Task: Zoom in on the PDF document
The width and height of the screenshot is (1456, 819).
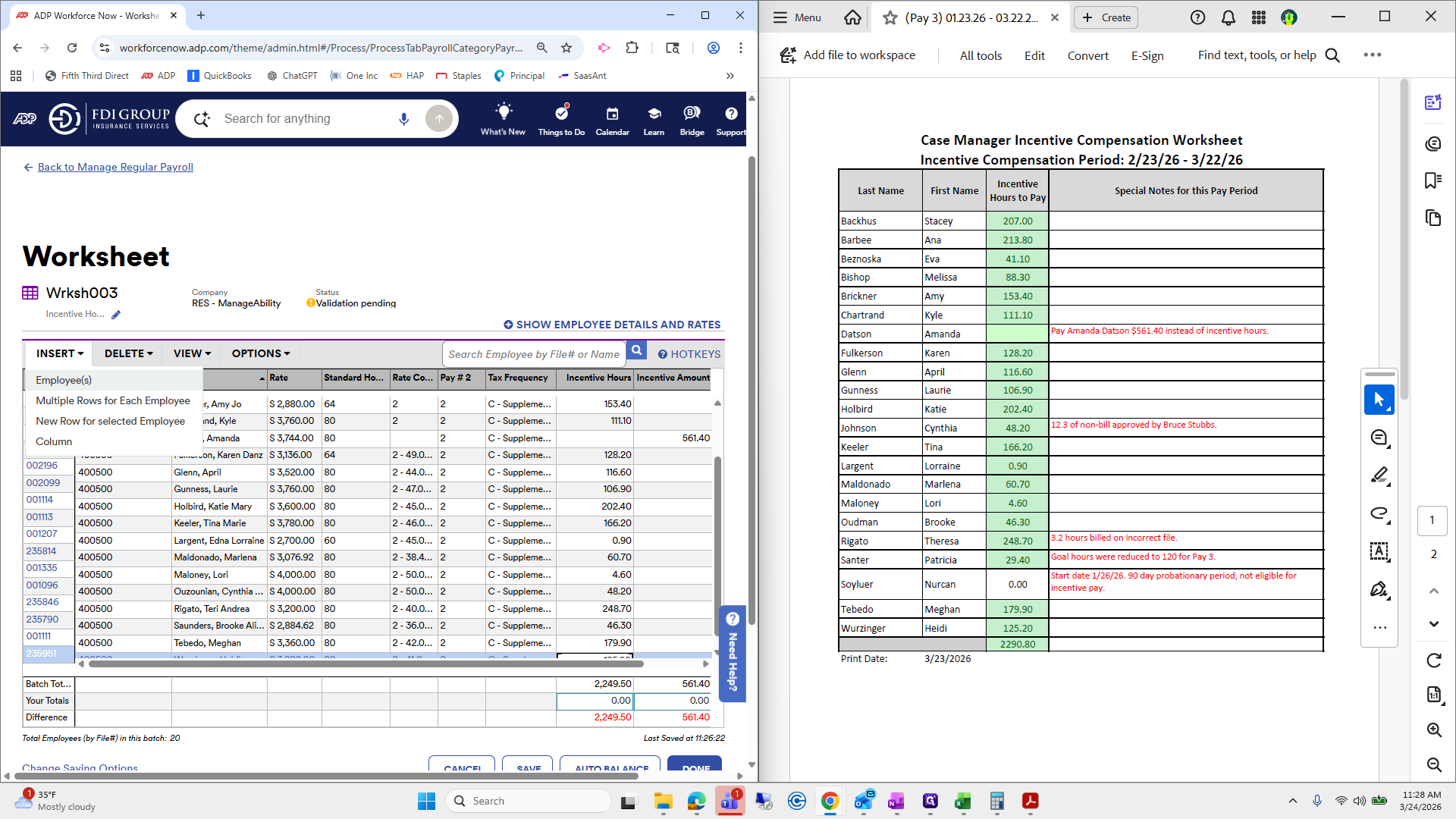Action: tap(1433, 730)
